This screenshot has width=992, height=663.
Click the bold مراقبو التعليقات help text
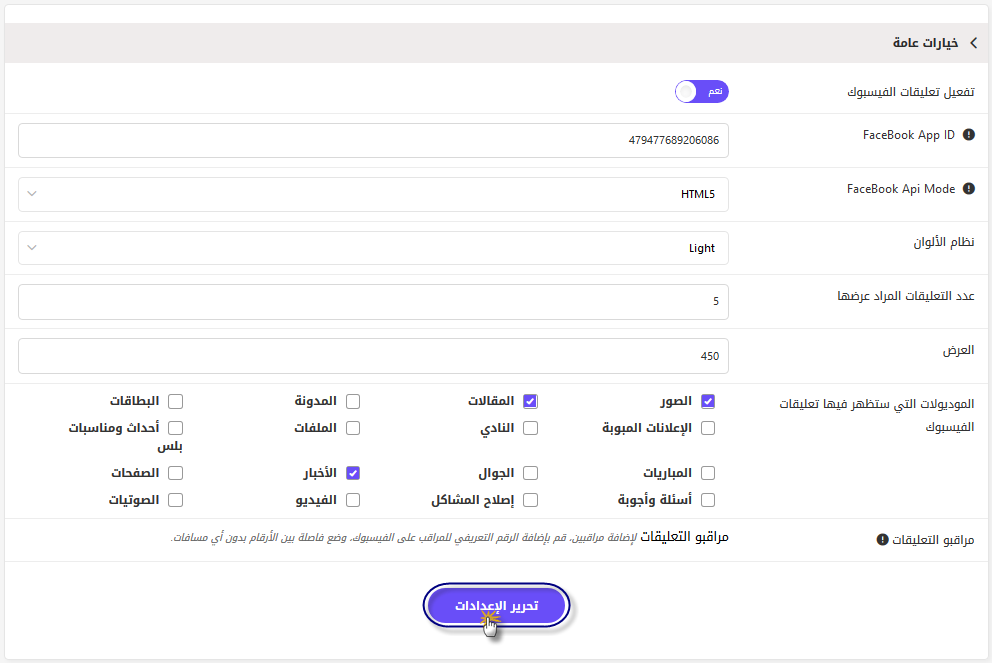click(x=684, y=537)
